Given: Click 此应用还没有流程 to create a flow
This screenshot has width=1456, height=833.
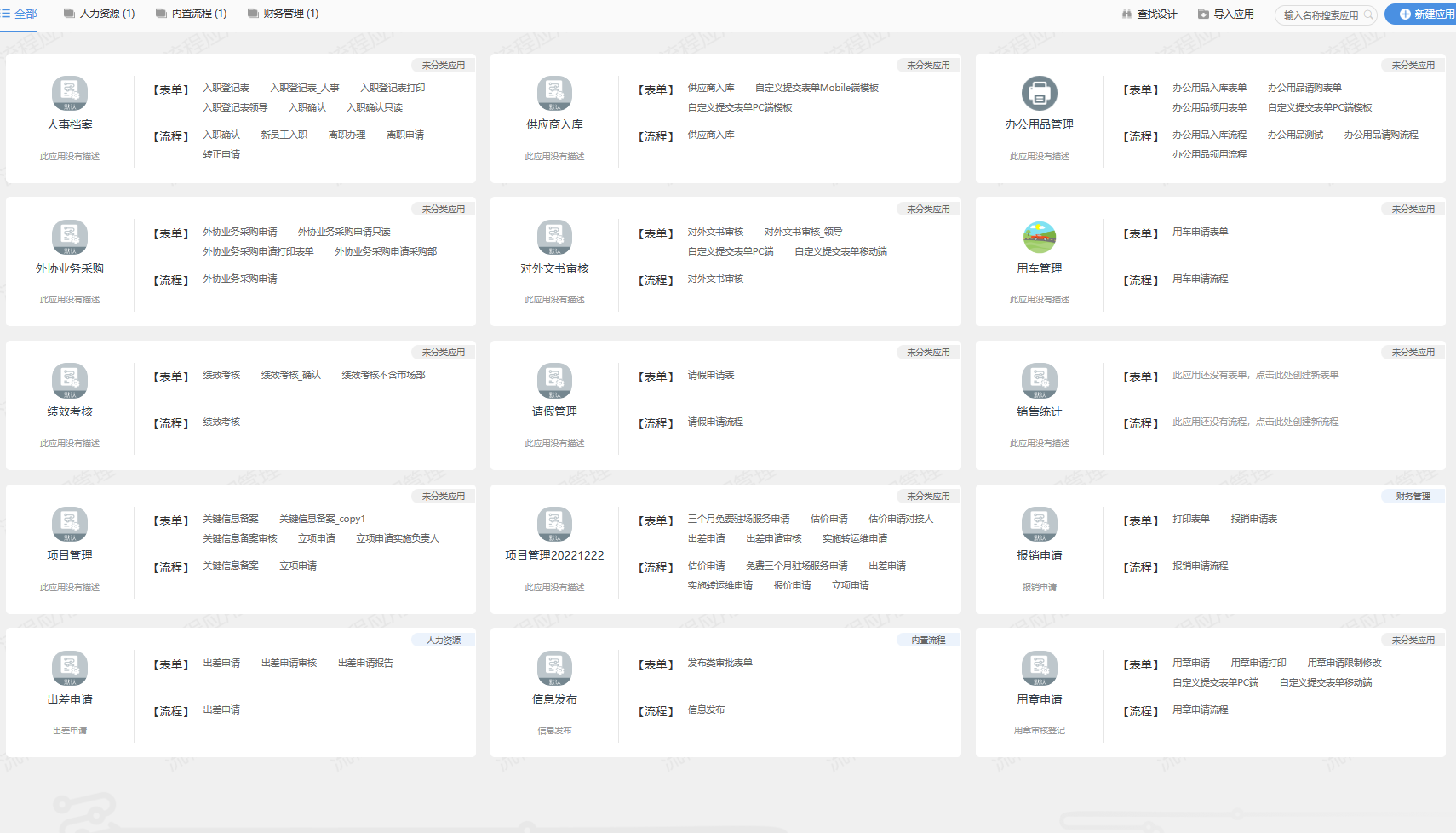Looking at the screenshot, I should [1256, 422].
